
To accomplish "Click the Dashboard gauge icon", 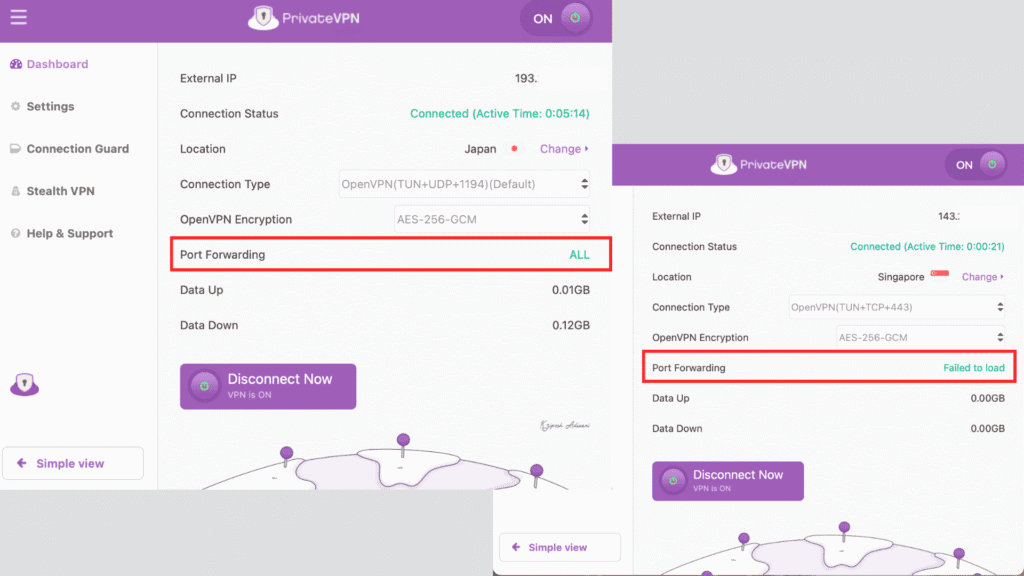I will (x=16, y=64).
